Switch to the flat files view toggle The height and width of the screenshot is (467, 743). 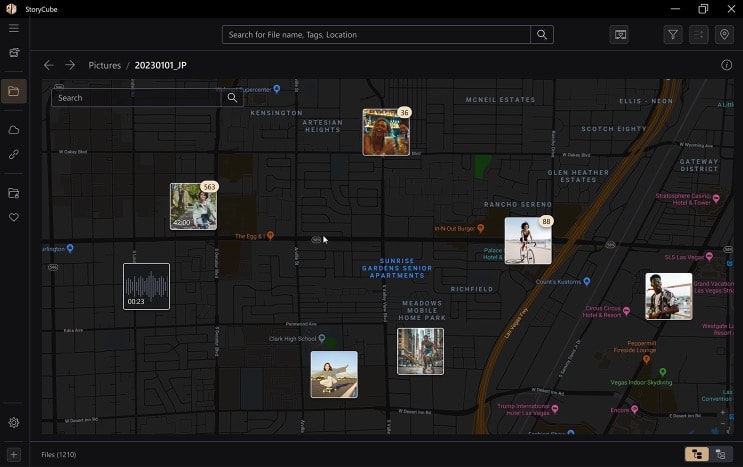click(720, 454)
